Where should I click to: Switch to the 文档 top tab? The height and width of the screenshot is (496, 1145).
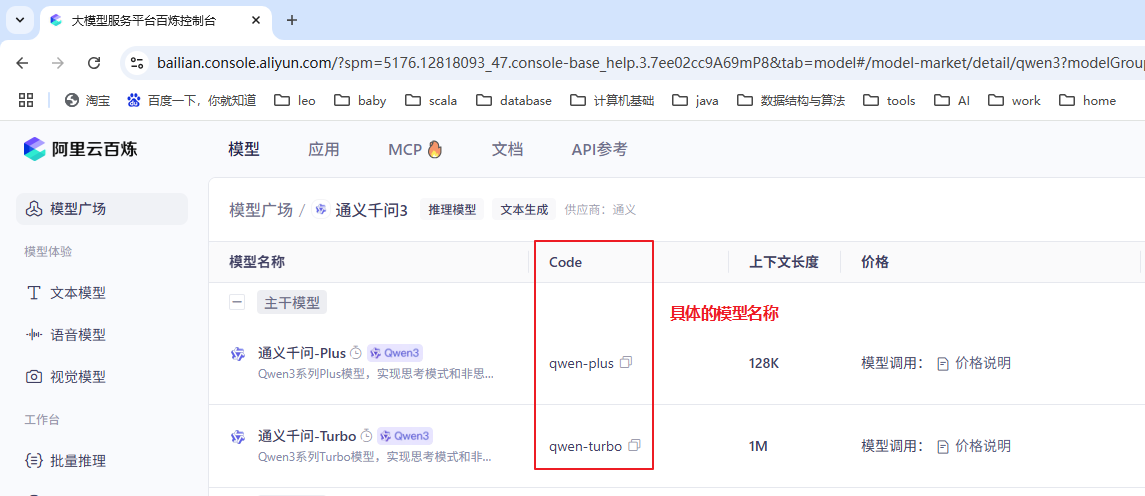click(x=508, y=150)
